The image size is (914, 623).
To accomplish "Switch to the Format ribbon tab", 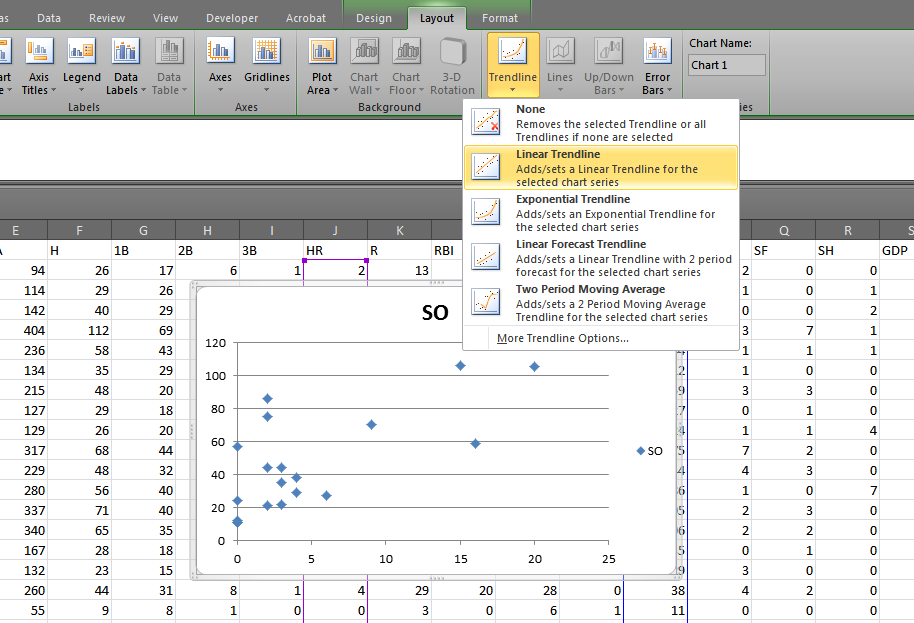I will click(x=499, y=17).
